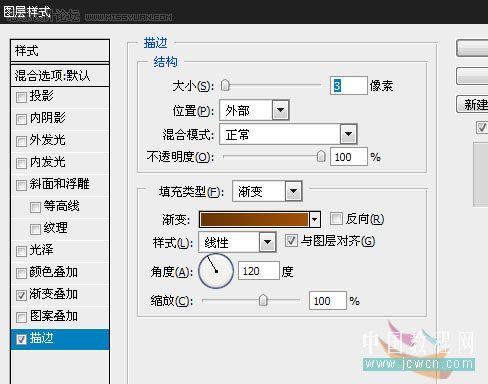Viewport: 488px width, 384px height.
Task: Expand the 混合模式 blend mode dropdown
Action: pyautogui.click(x=288, y=134)
